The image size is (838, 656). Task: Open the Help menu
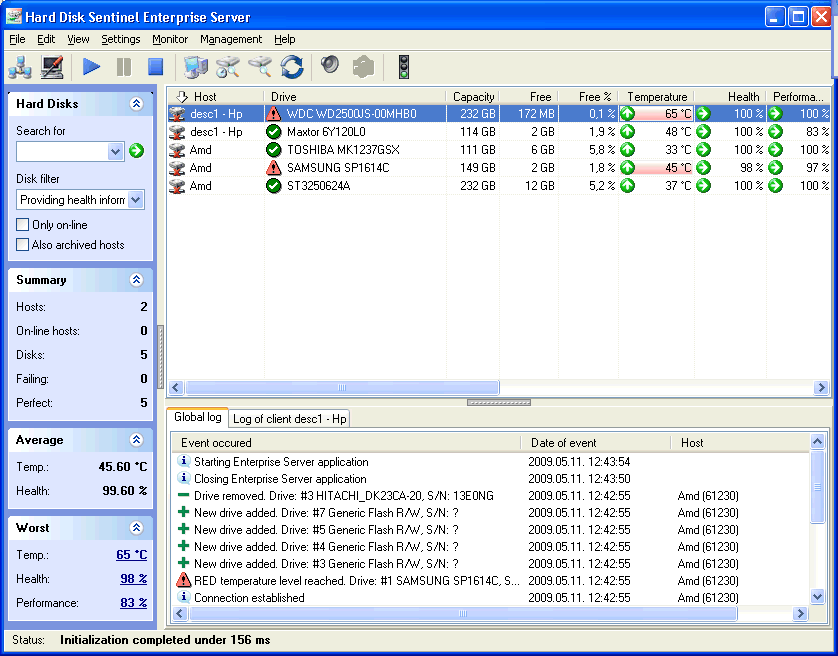coord(285,39)
